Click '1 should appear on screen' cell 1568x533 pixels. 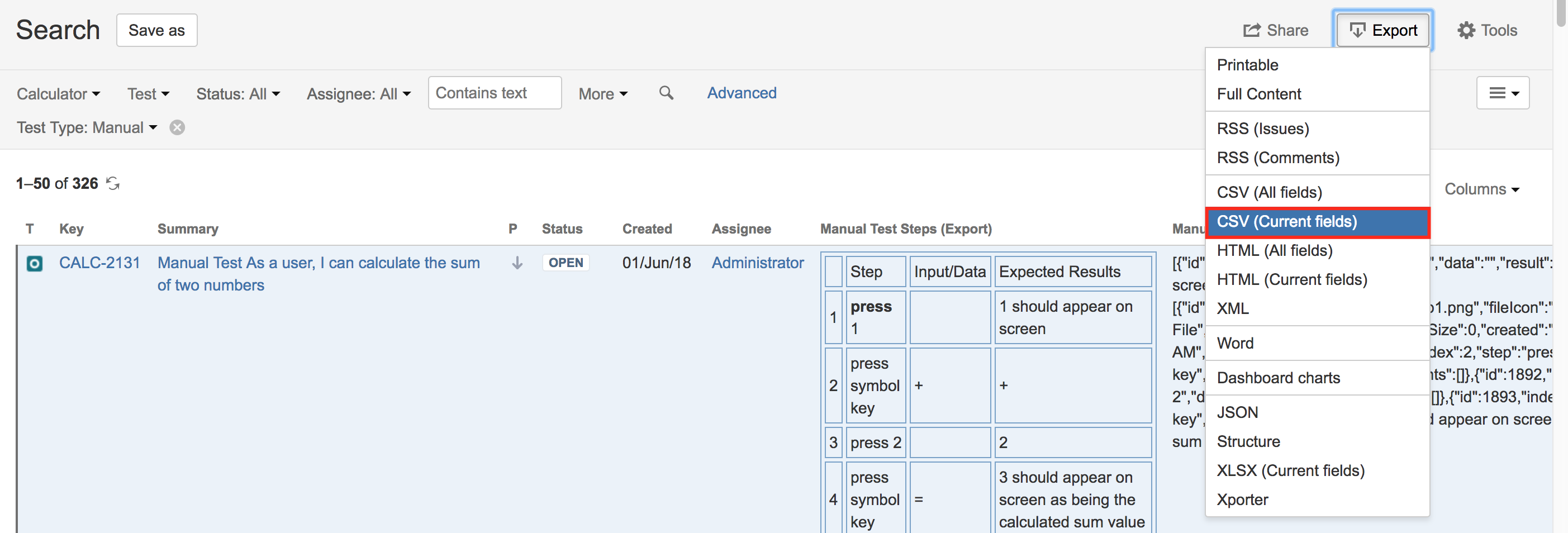point(1073,317)
